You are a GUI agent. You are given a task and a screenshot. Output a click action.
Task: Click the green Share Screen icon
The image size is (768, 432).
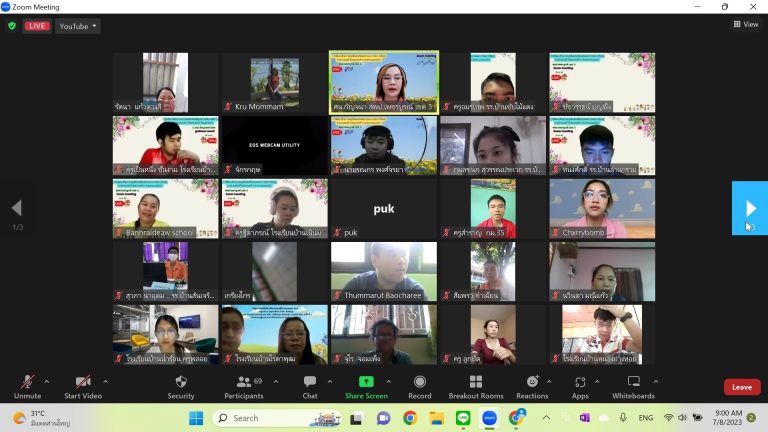366,382
